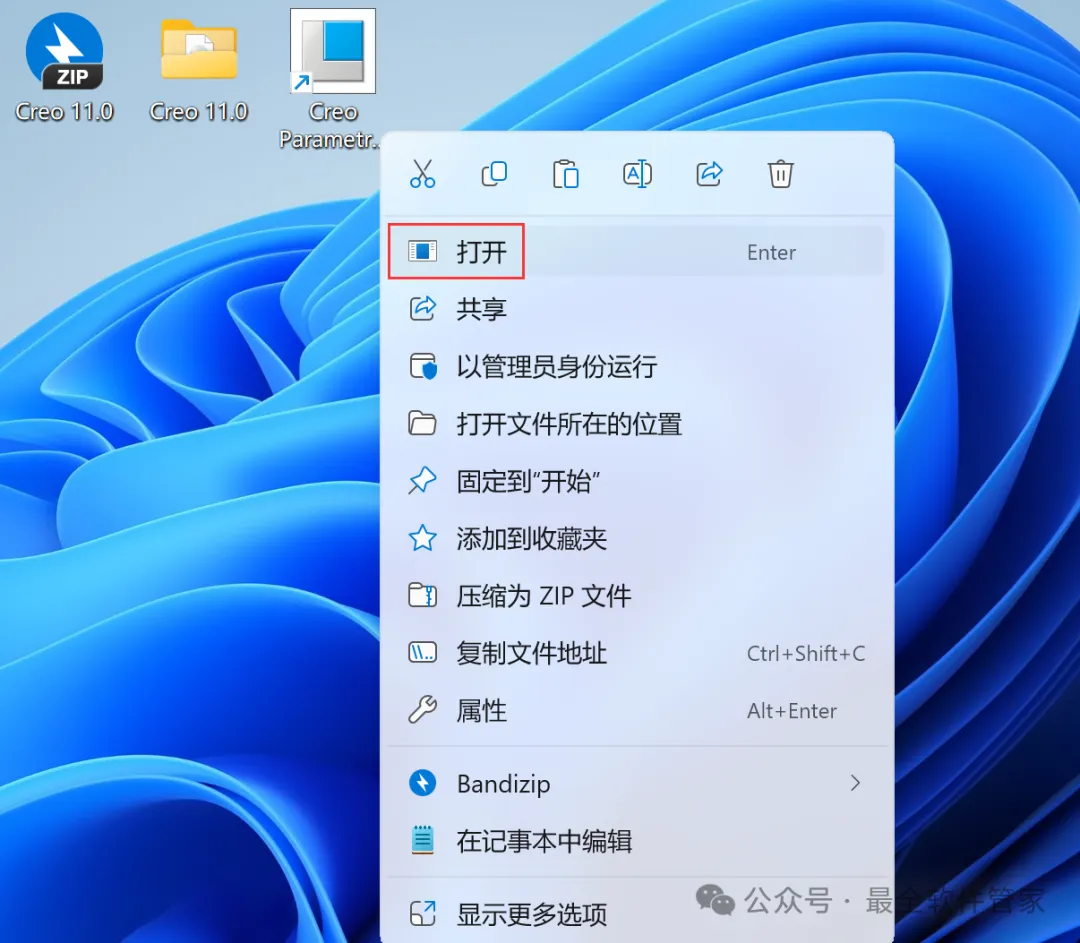Click the Creo 11.0 folder icon

(199, 48)
